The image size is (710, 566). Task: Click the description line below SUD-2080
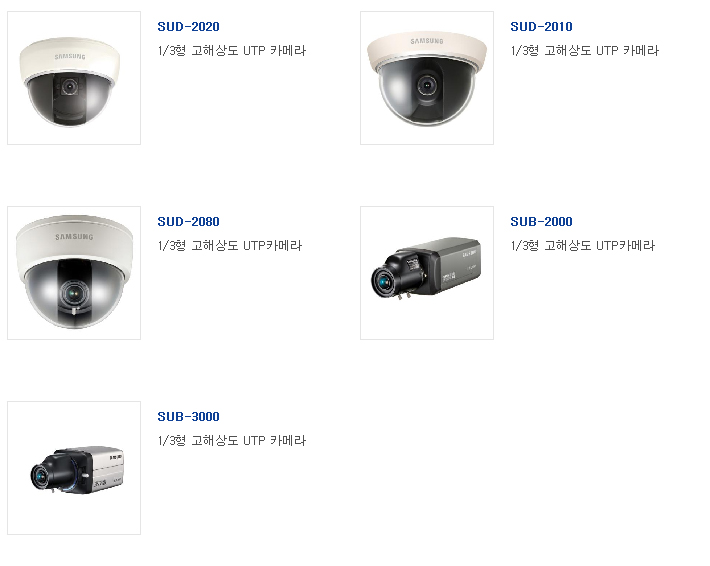point(230,245)
